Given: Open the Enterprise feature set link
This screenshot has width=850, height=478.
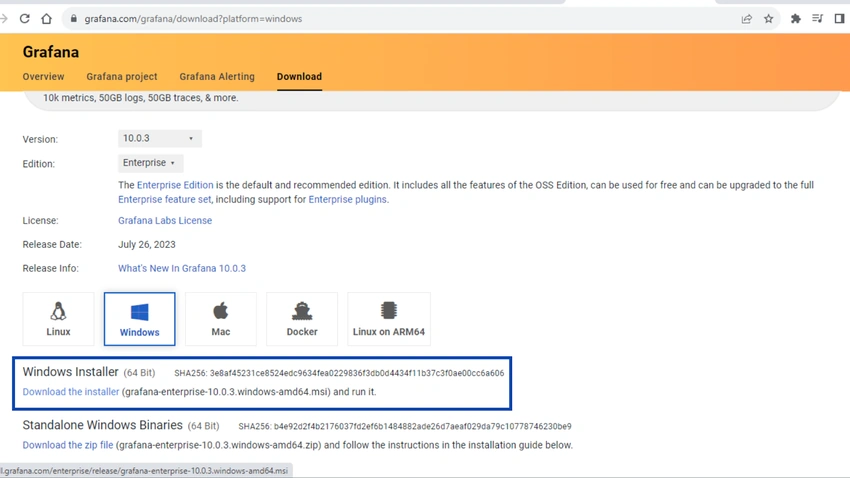Looking at the screenshot, I should pyautogui.click(x=165, y=199).
